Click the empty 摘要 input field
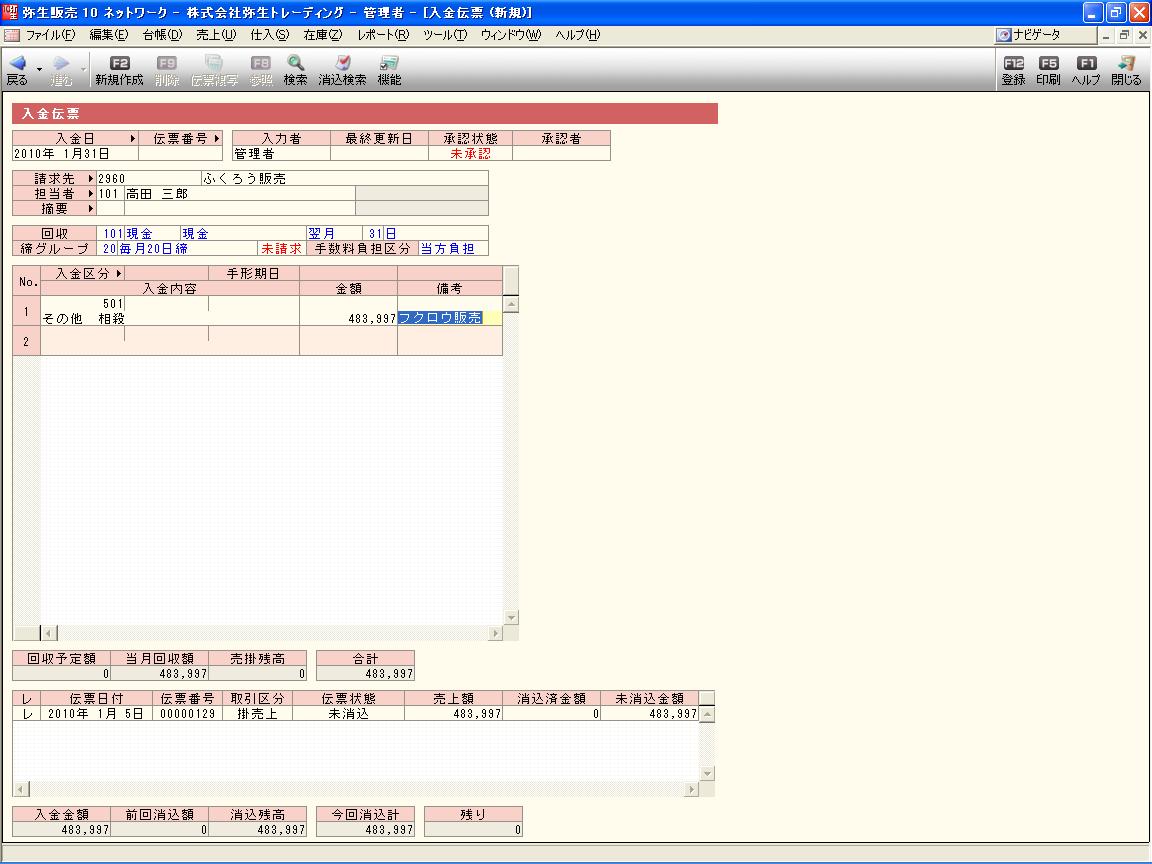Screen dimensions: 1152x864 pyautogui.click(x=240, y=209)
